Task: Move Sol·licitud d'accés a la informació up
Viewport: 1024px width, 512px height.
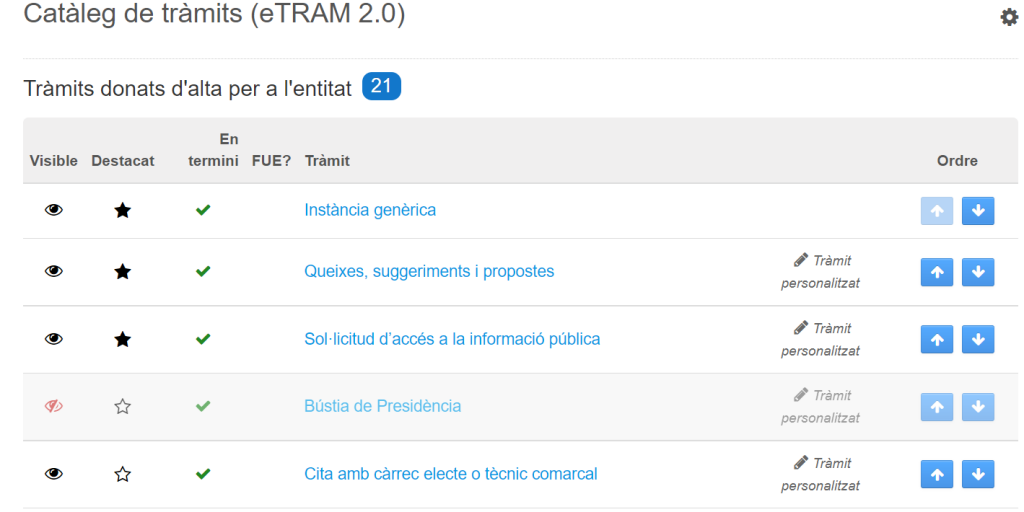Action: [x=937, y=339]
